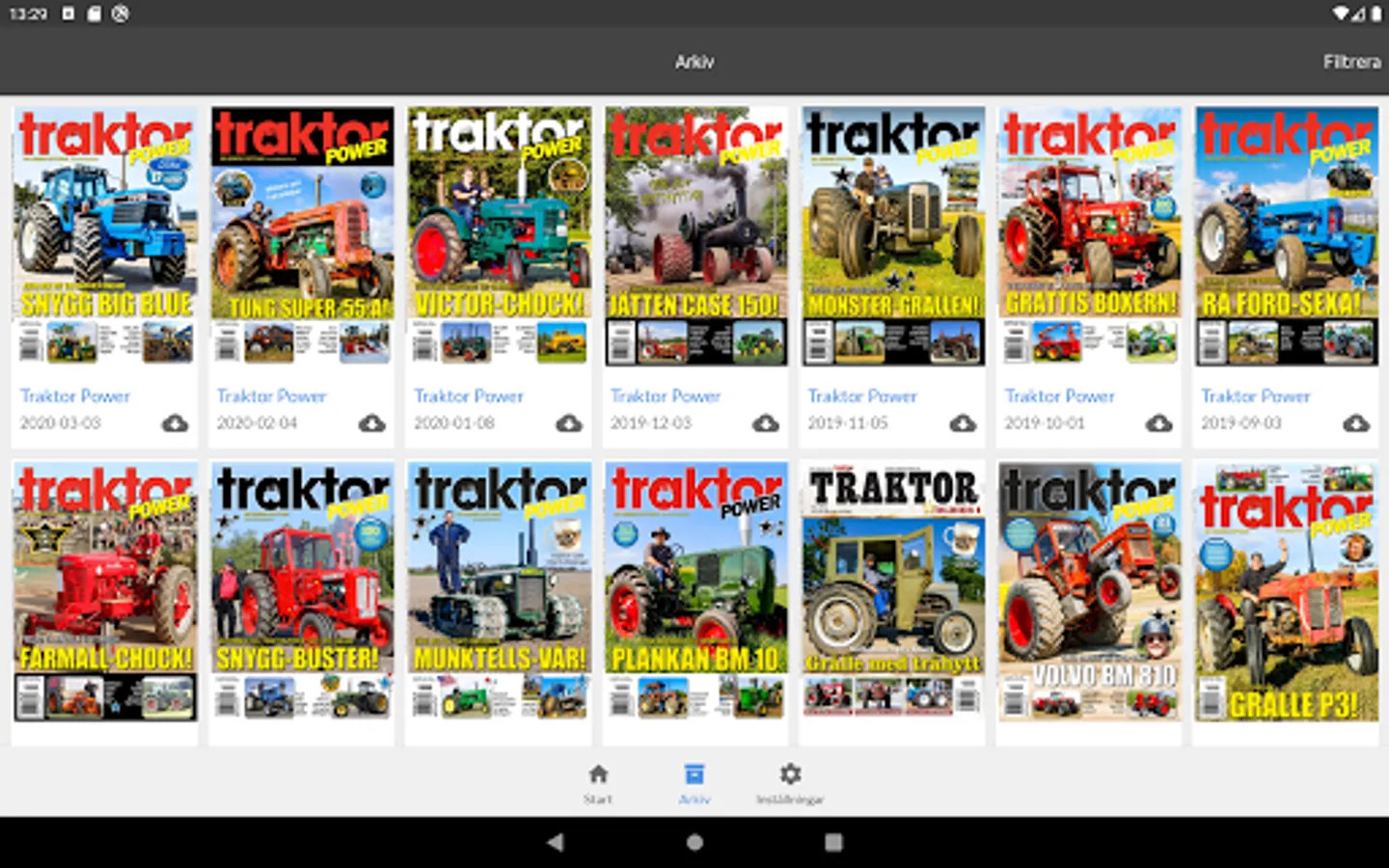Click Traktor Power title above 2020-03-03
The width and height of the screenshot is (1389, 868).
click(x=75, y=396)
